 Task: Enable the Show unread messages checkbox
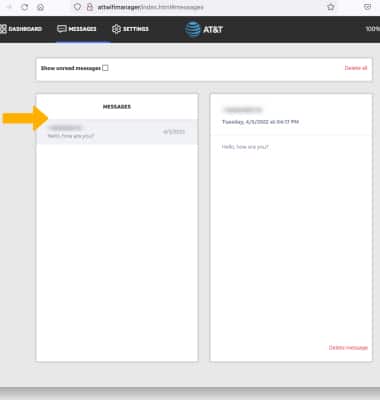[105, 68]
